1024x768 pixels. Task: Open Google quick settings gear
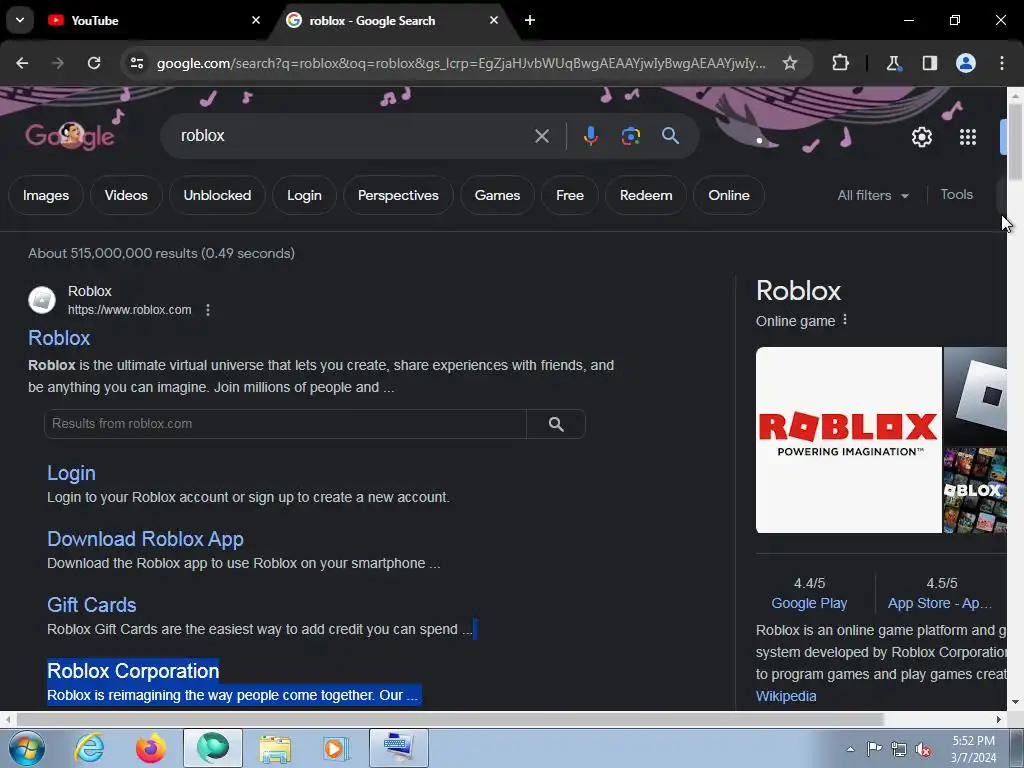921,137
